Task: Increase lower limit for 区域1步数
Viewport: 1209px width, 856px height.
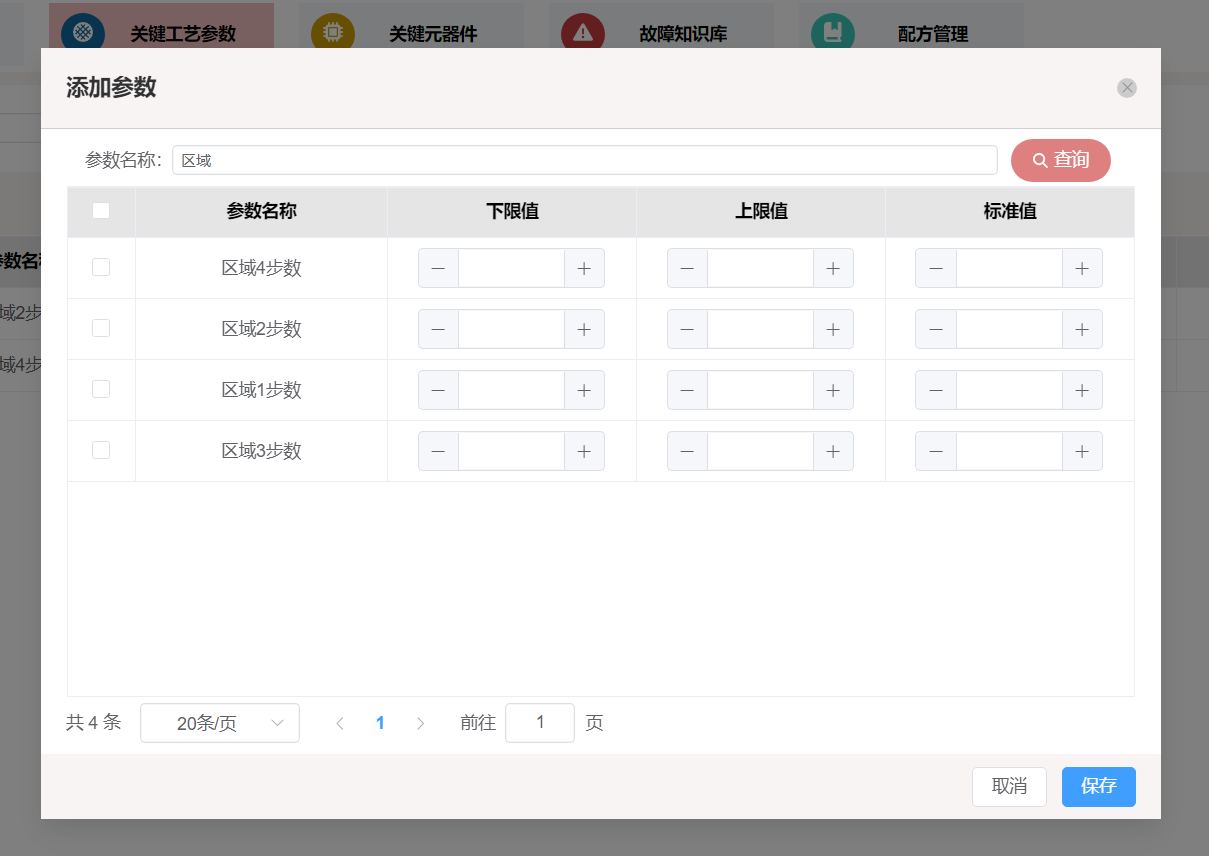Action: pos(584,390)
